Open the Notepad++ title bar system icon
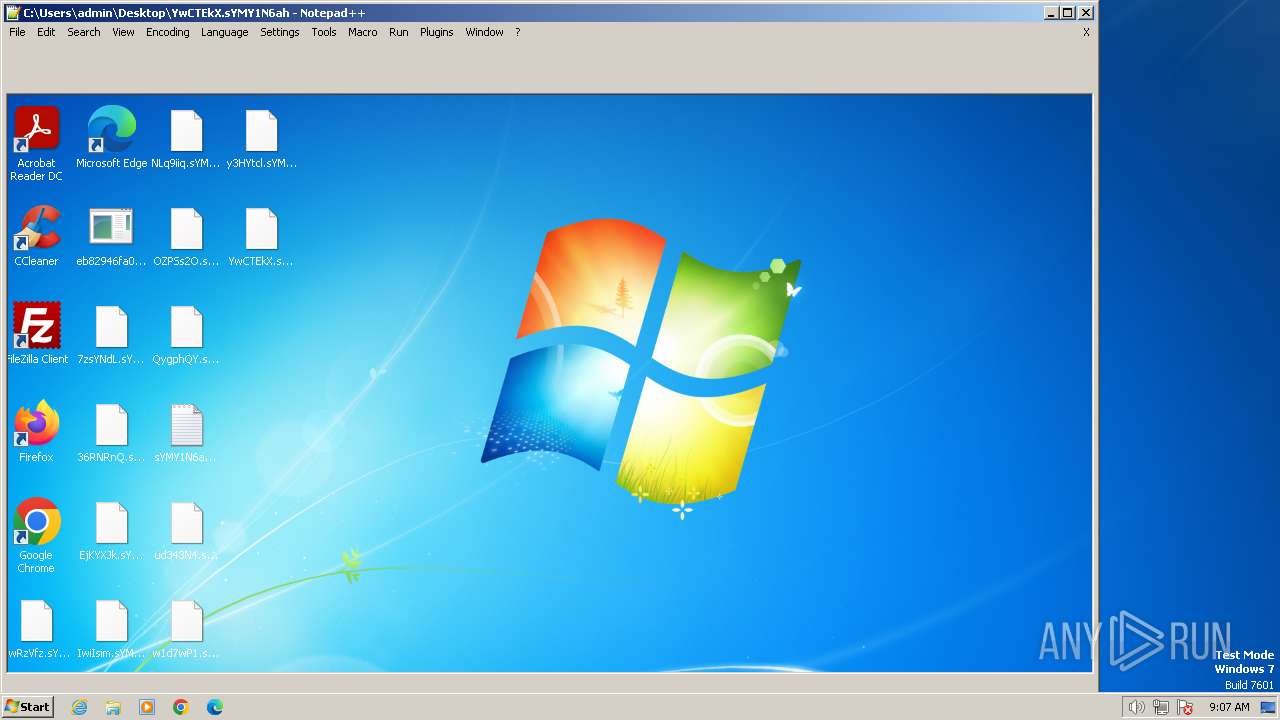1280x720 pixels. pos(13,13)
